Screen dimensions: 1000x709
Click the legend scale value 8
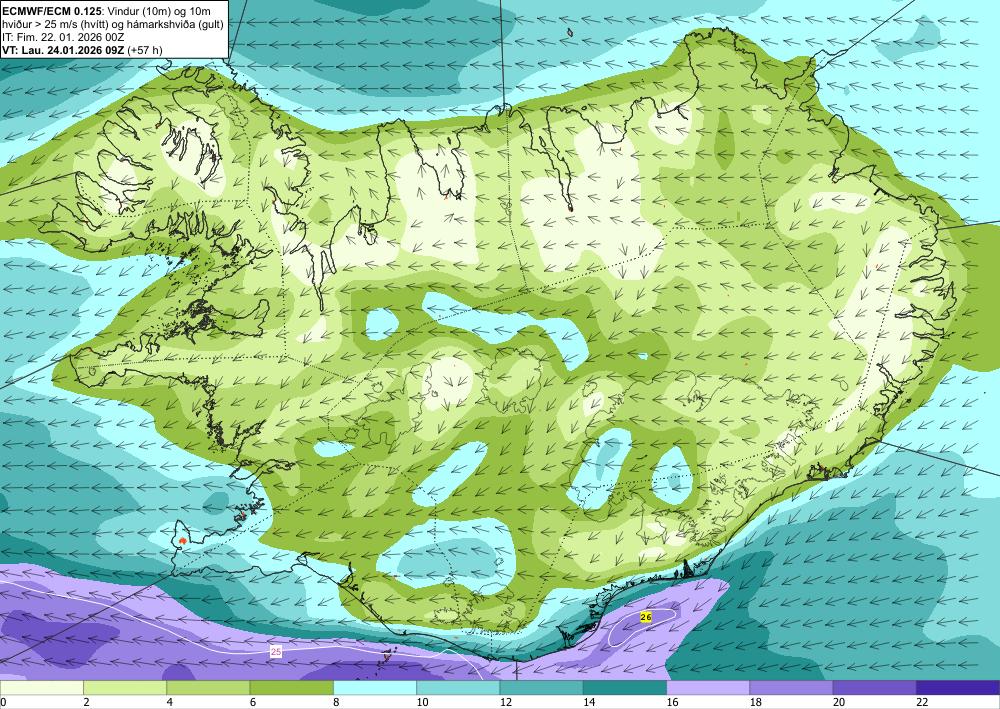pos(336,702)
